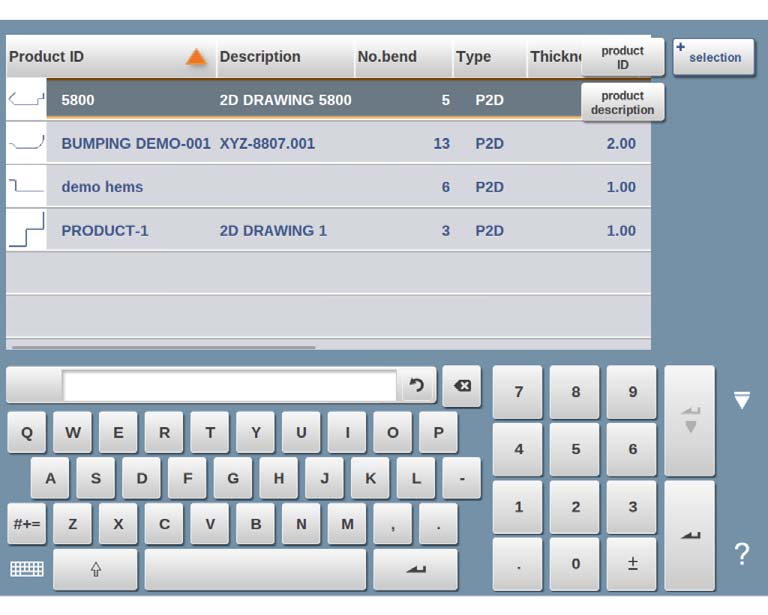Select the 5800 product profile thumbnail
The width and height of the screenshot is (768, 615).
click(x=26, y=99)
